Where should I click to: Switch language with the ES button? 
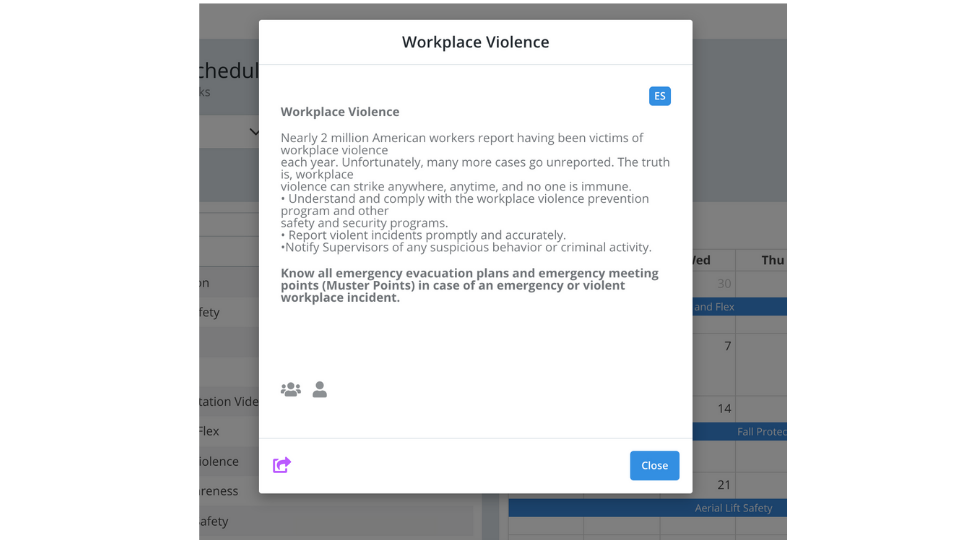click(x=659, y=96)
